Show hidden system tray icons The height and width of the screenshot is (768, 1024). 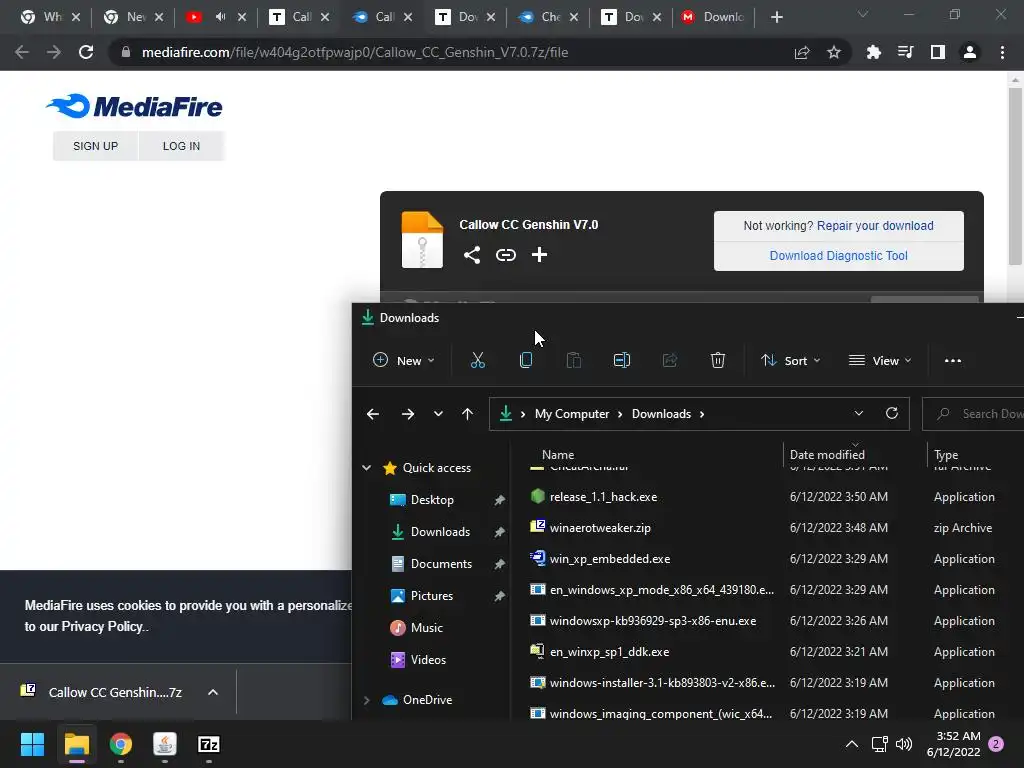tap(852, 744)
